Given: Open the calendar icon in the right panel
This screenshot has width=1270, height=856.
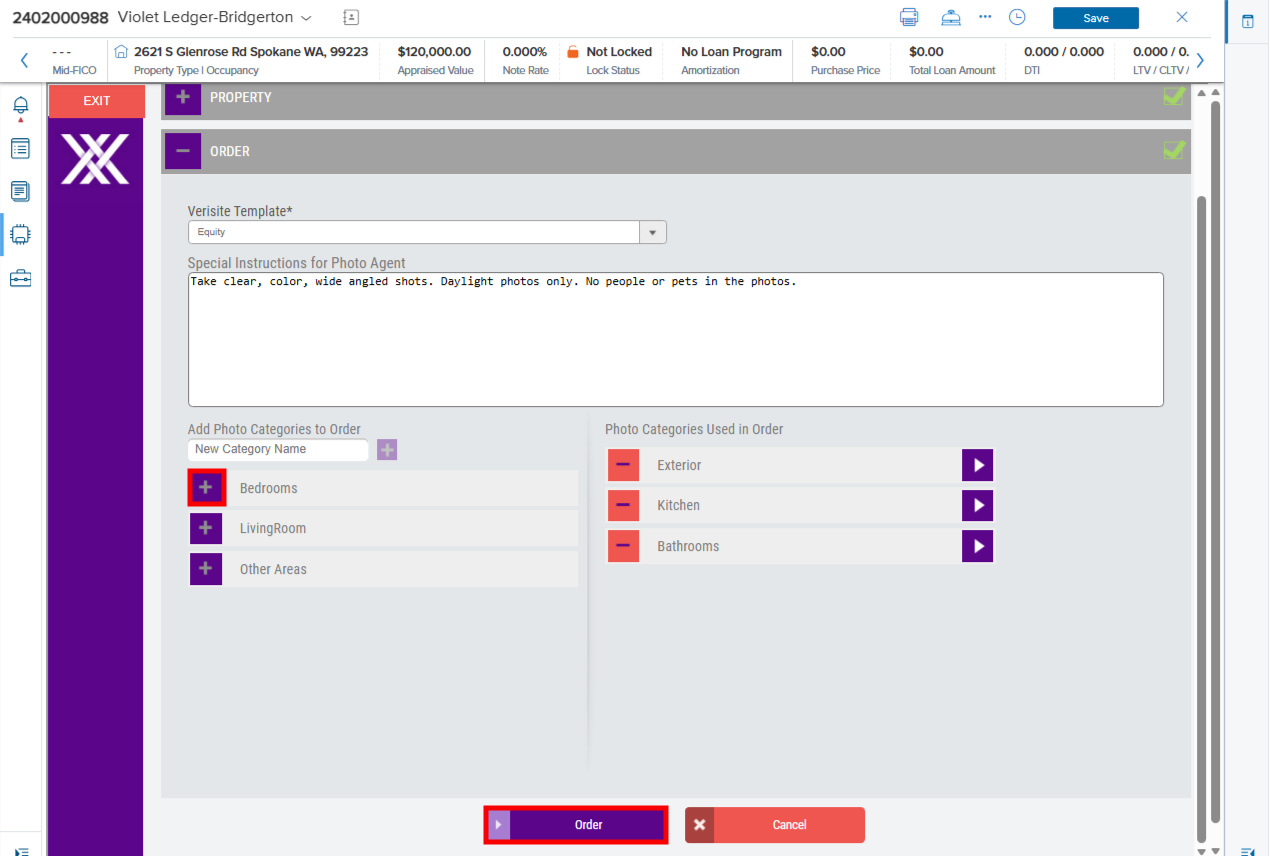Looking at the screenshot, I should click(x=1248, y=21).
